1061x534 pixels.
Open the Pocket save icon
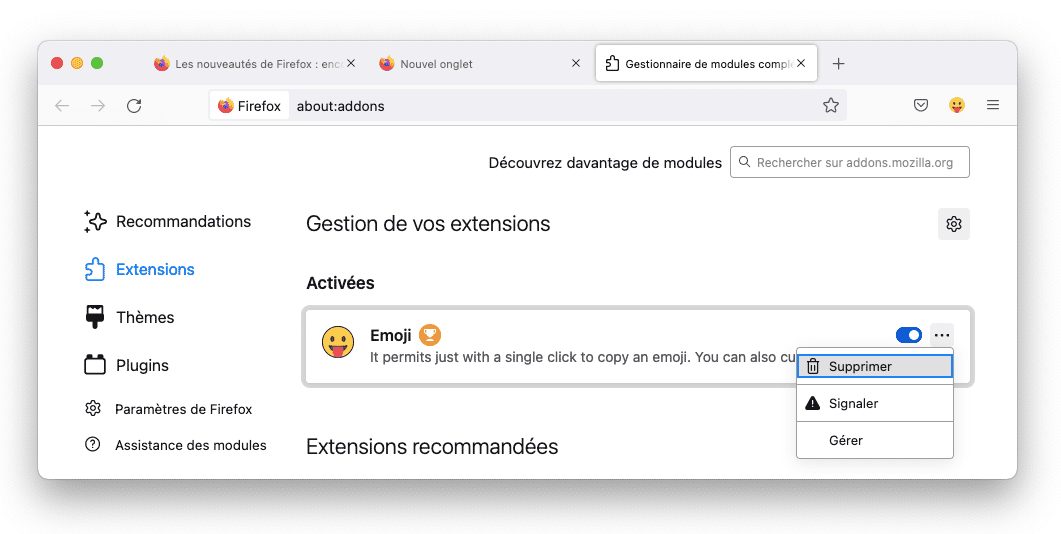(x=920, y=106)
